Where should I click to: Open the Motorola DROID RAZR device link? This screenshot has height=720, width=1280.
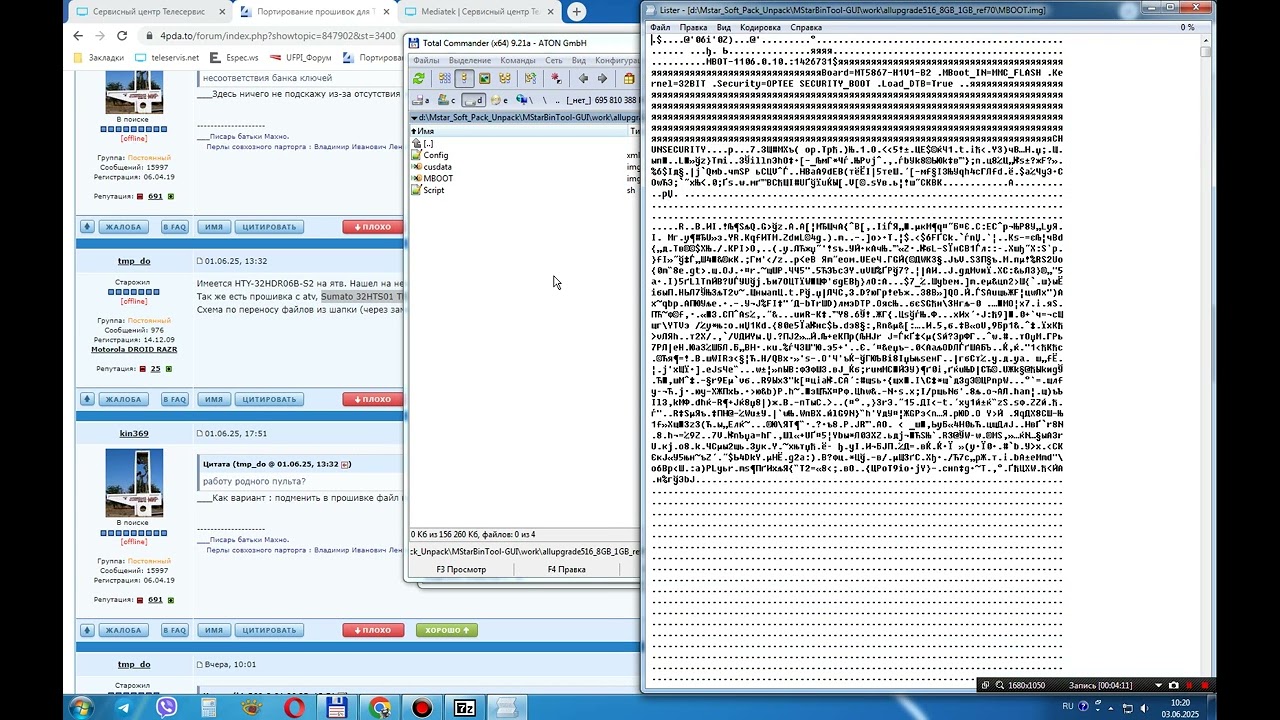(134, 350)
